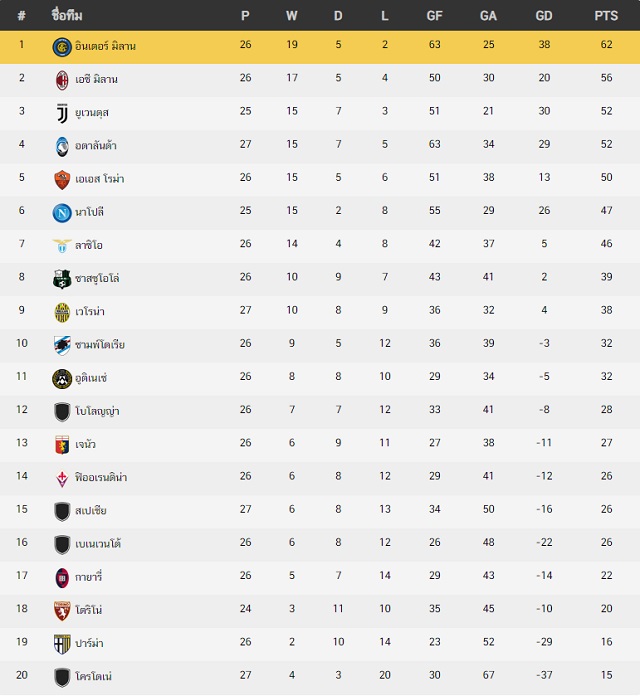Sort table by GF column header
640x696 pixels.
pos(434,16)
